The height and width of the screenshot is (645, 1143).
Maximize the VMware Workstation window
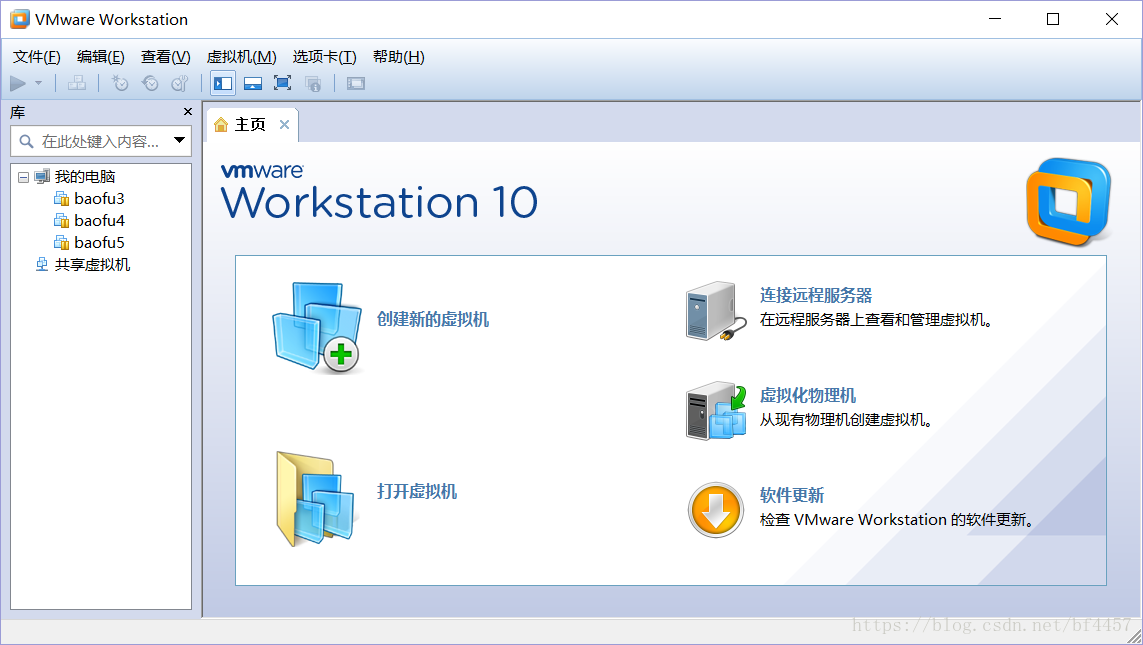coord(1053,19)
